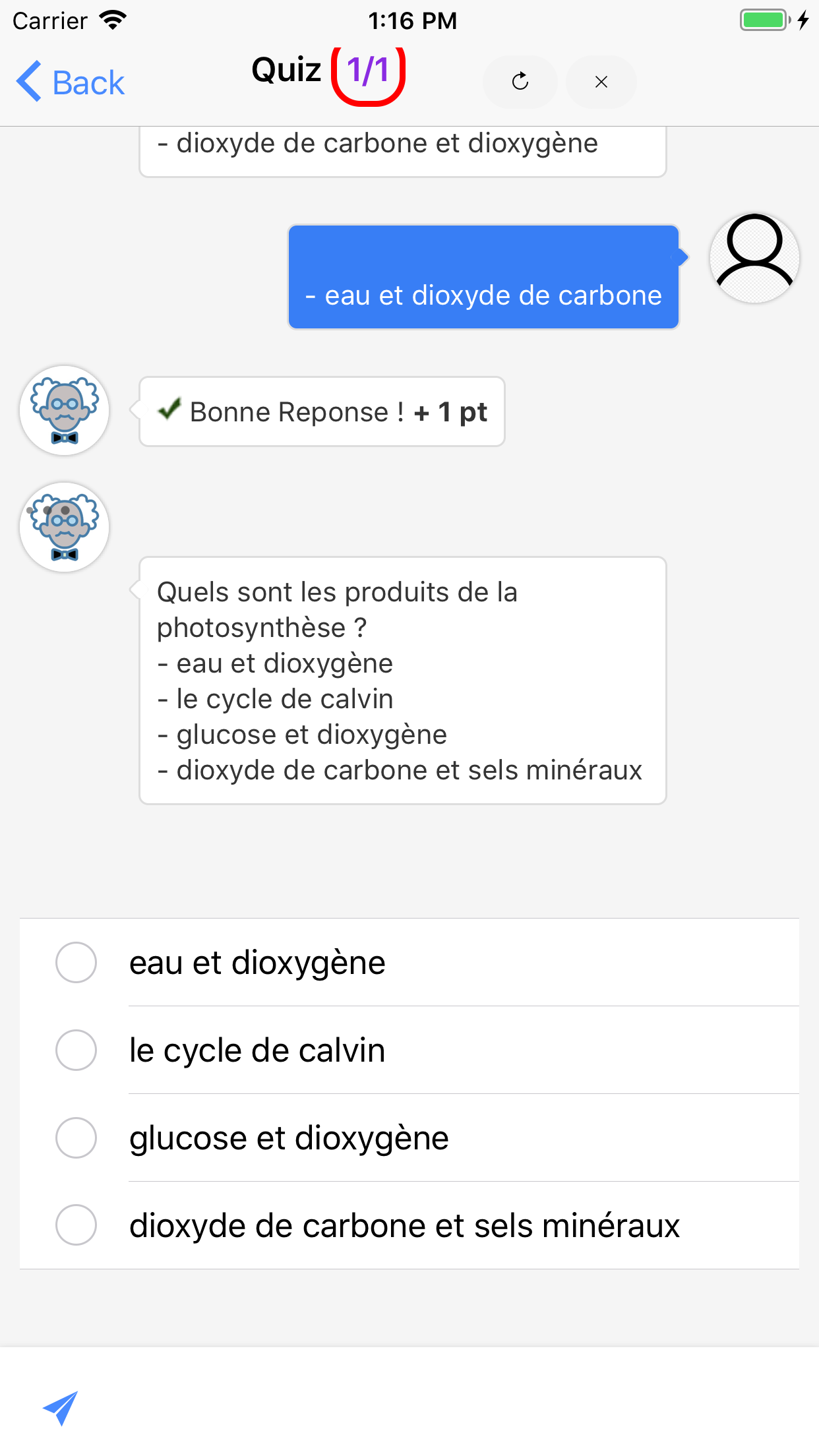Viewport: 819px width, 1456px height.
Task: Tap the professor avatar beside Bonne Reponse
Action: [65, 410]
